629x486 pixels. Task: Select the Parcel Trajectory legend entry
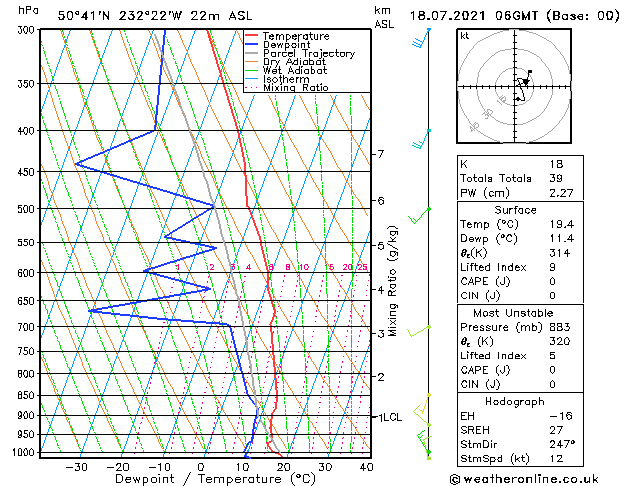click(x=309, y=53)
